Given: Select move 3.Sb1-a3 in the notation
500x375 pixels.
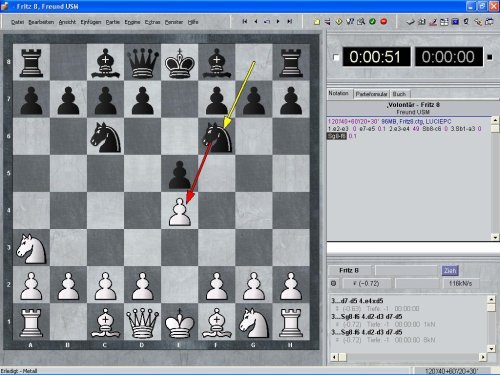Looking at the screenshot, I should 463,129.
